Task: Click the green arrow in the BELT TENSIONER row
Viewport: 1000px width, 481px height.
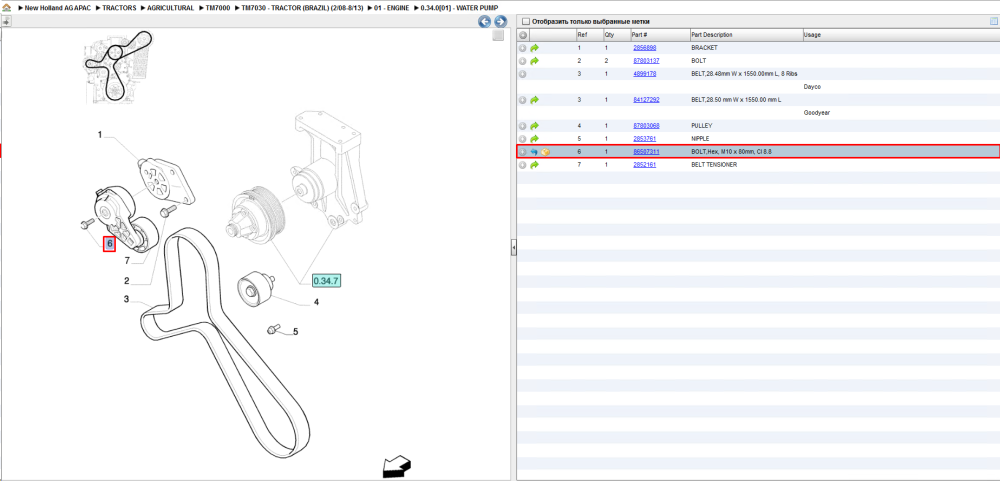Action: click(x=534, y=165)
